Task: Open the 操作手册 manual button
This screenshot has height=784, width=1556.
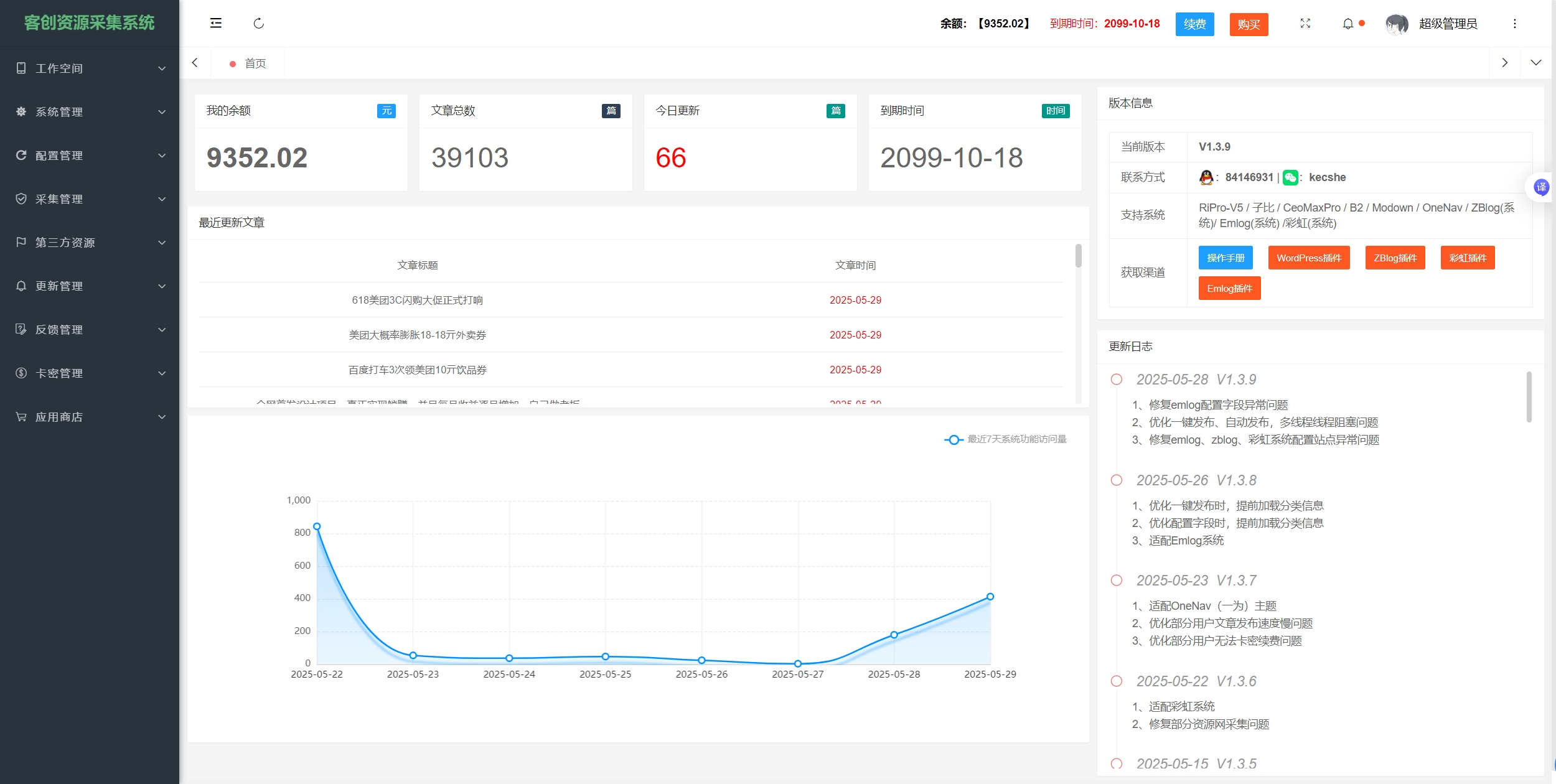Action: point(1226,258)
